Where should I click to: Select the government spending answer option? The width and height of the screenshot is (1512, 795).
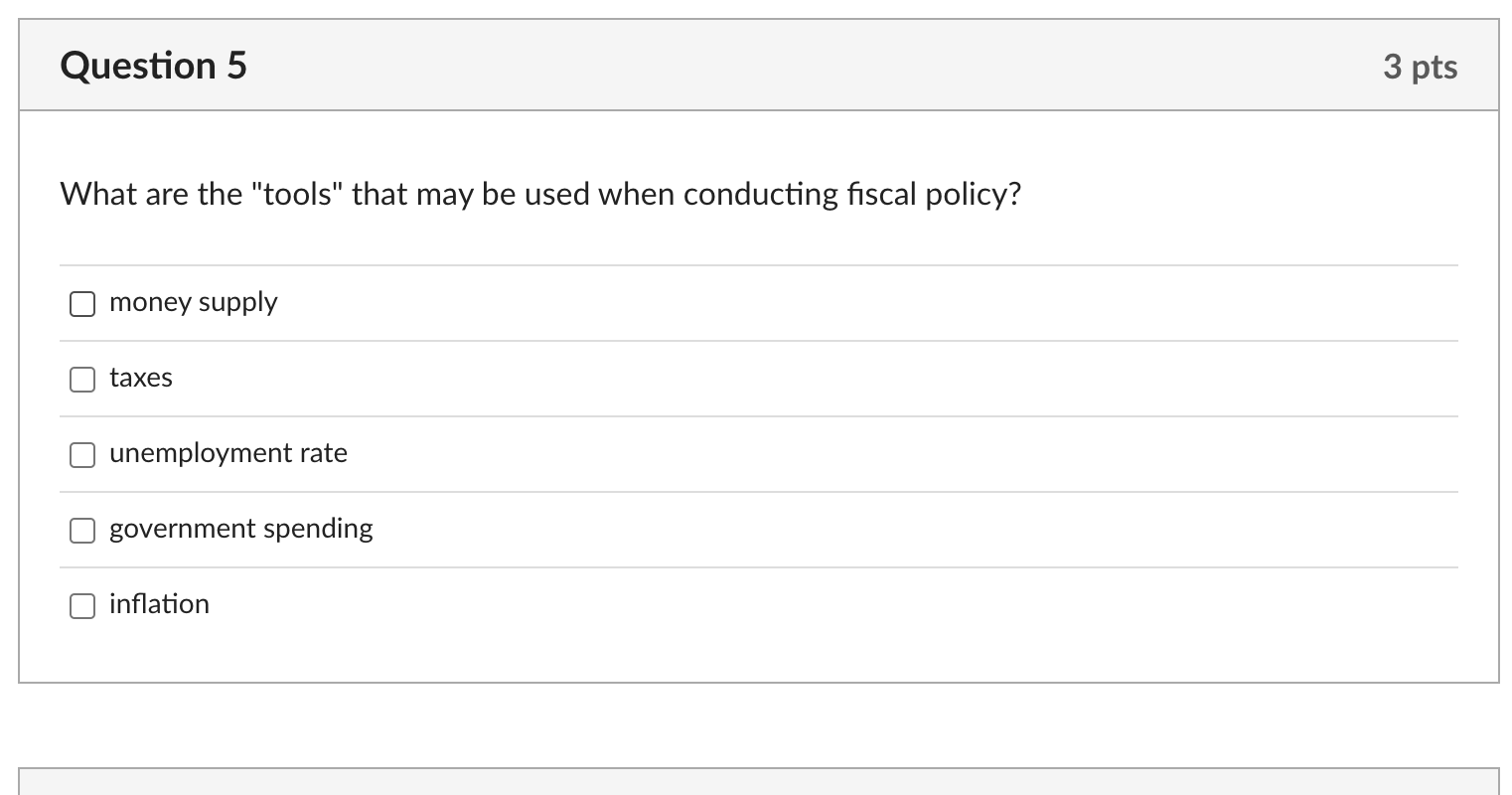240,529
